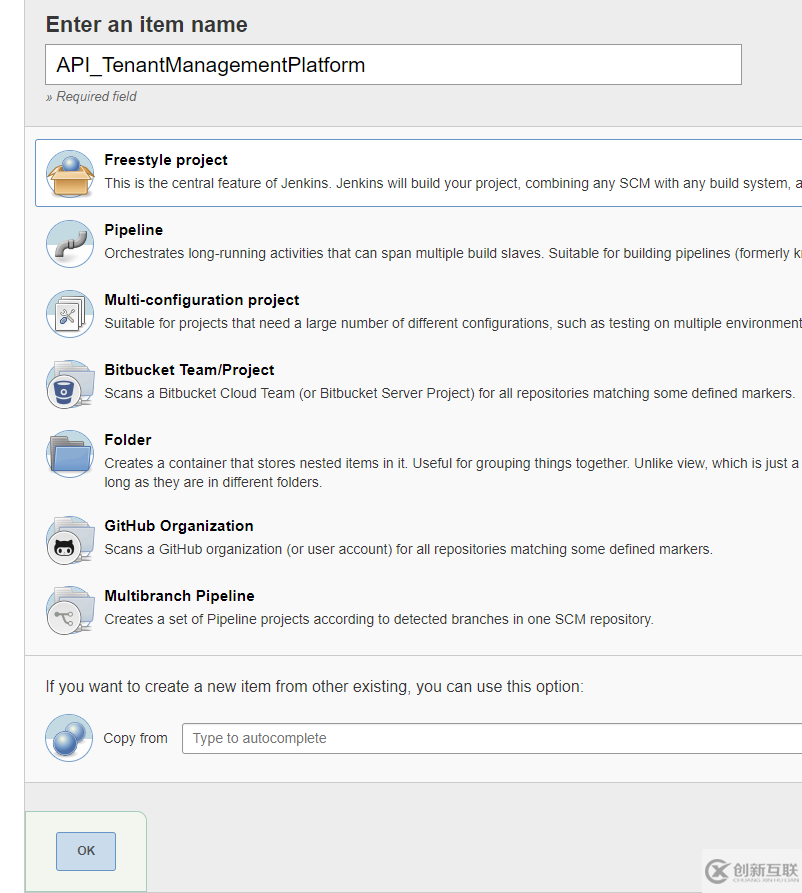Click Bitbucket Cloud Team description text
The width and height of the screenshot is (802, 893).
[x=449, y=394]
